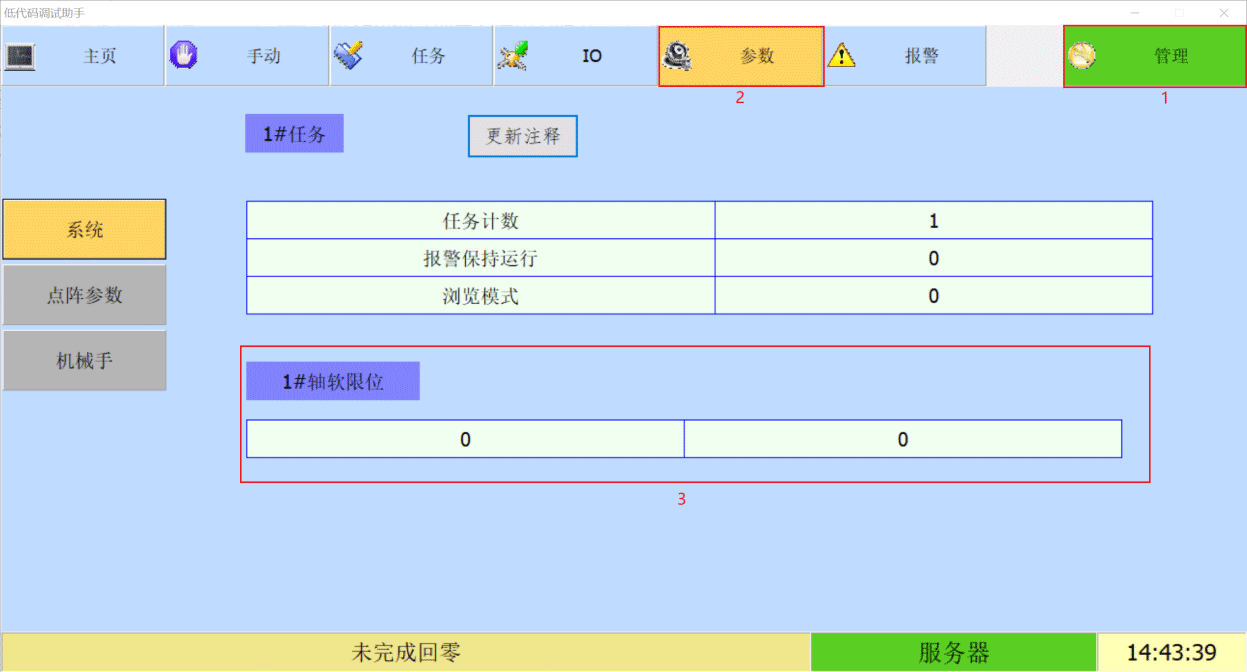Switch to the 报警 alarm tab

click(921, 56)
